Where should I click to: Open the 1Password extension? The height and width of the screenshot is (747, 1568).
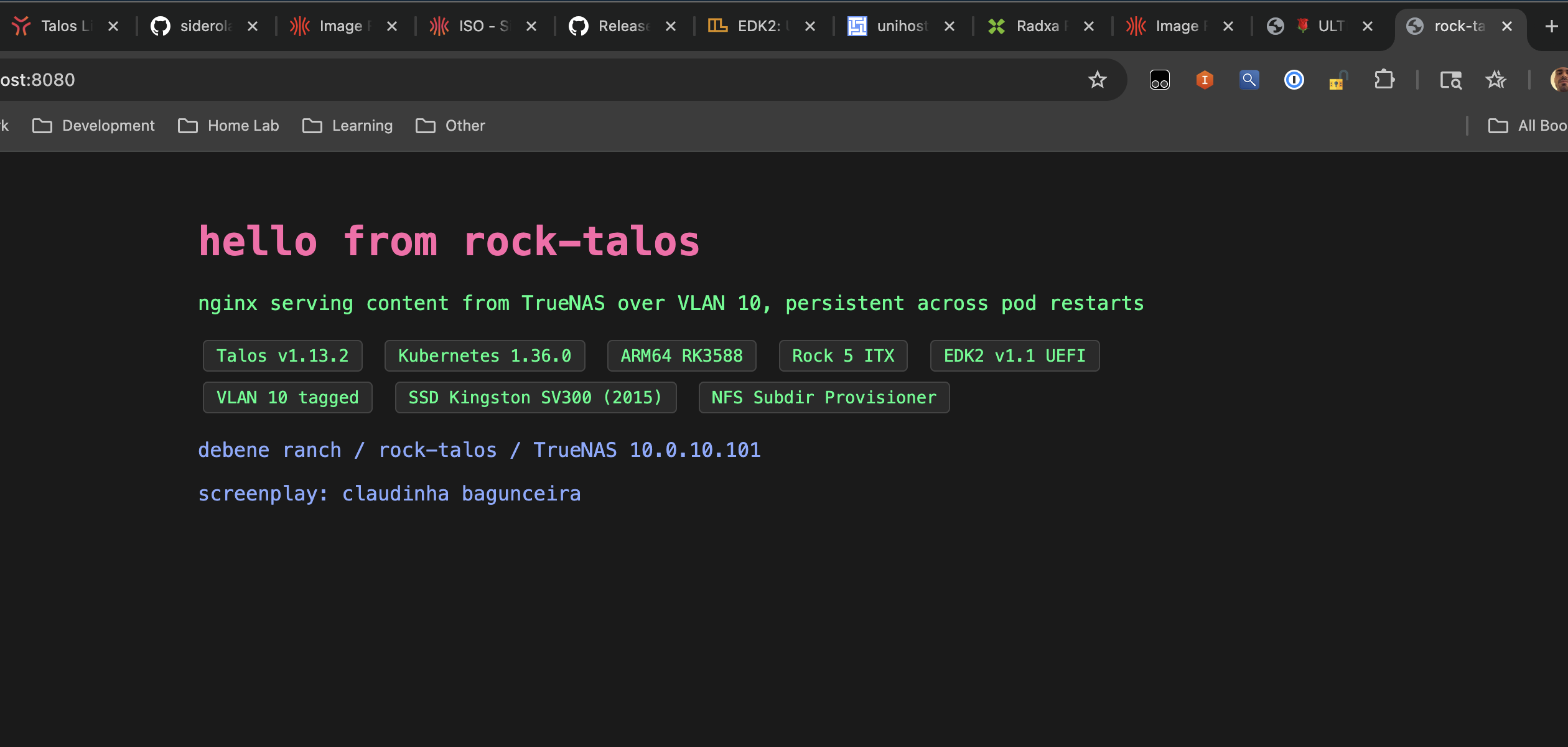[1294, 80]
